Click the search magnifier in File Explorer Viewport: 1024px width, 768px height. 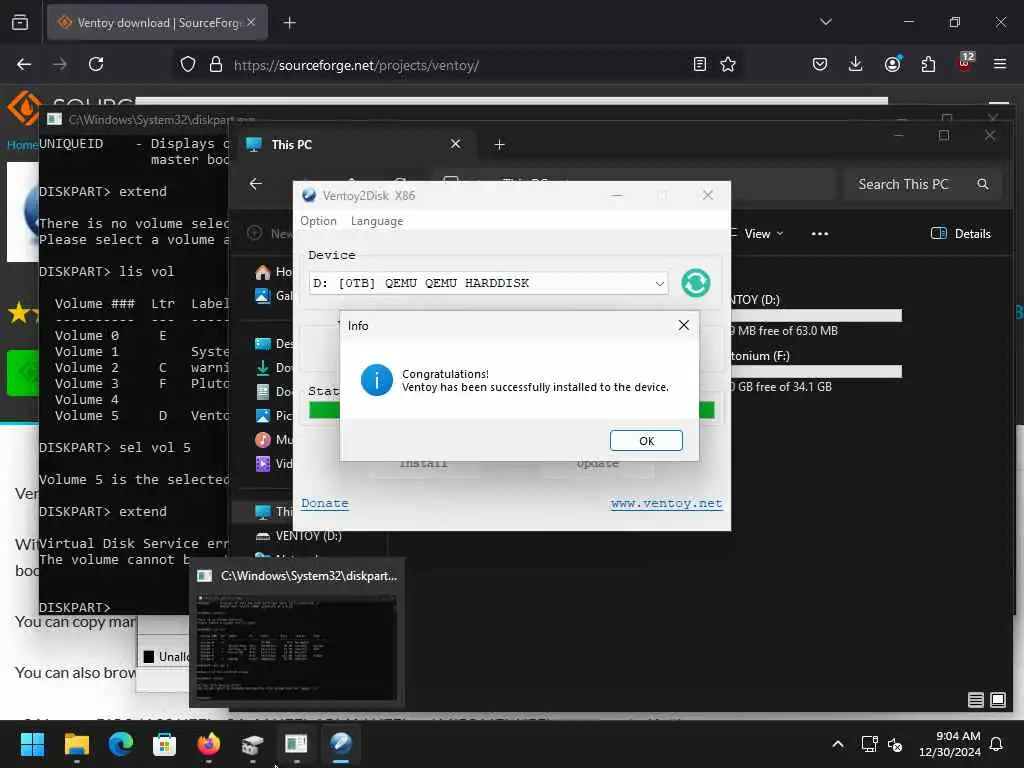click(x=982, y=184)
